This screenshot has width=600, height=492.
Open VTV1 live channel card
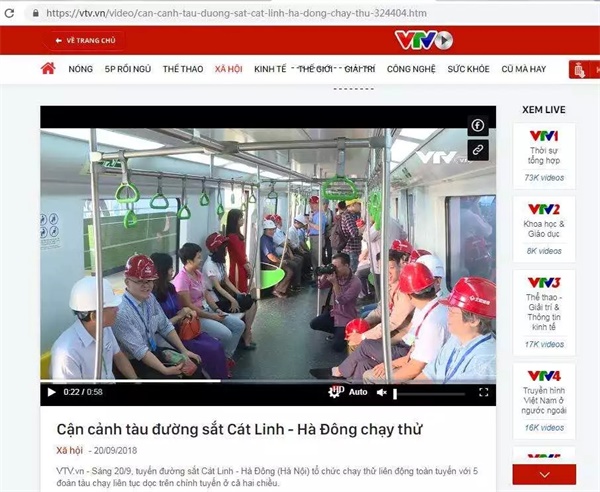coord(544,156)
